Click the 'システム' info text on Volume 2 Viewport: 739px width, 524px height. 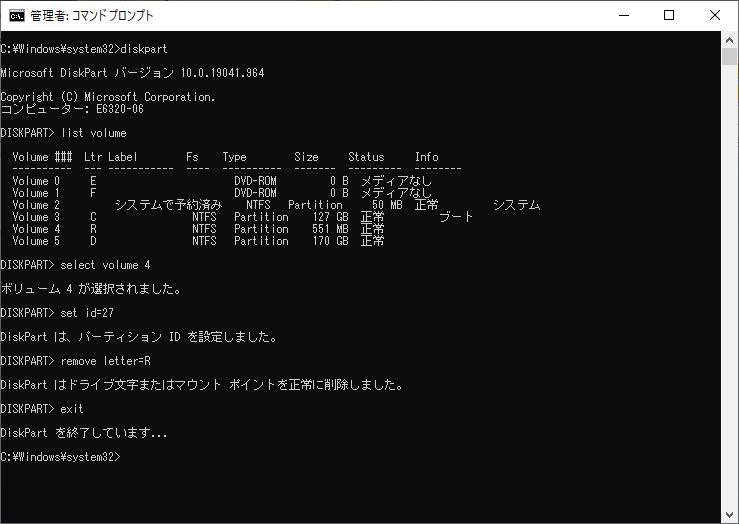point(517,205)
